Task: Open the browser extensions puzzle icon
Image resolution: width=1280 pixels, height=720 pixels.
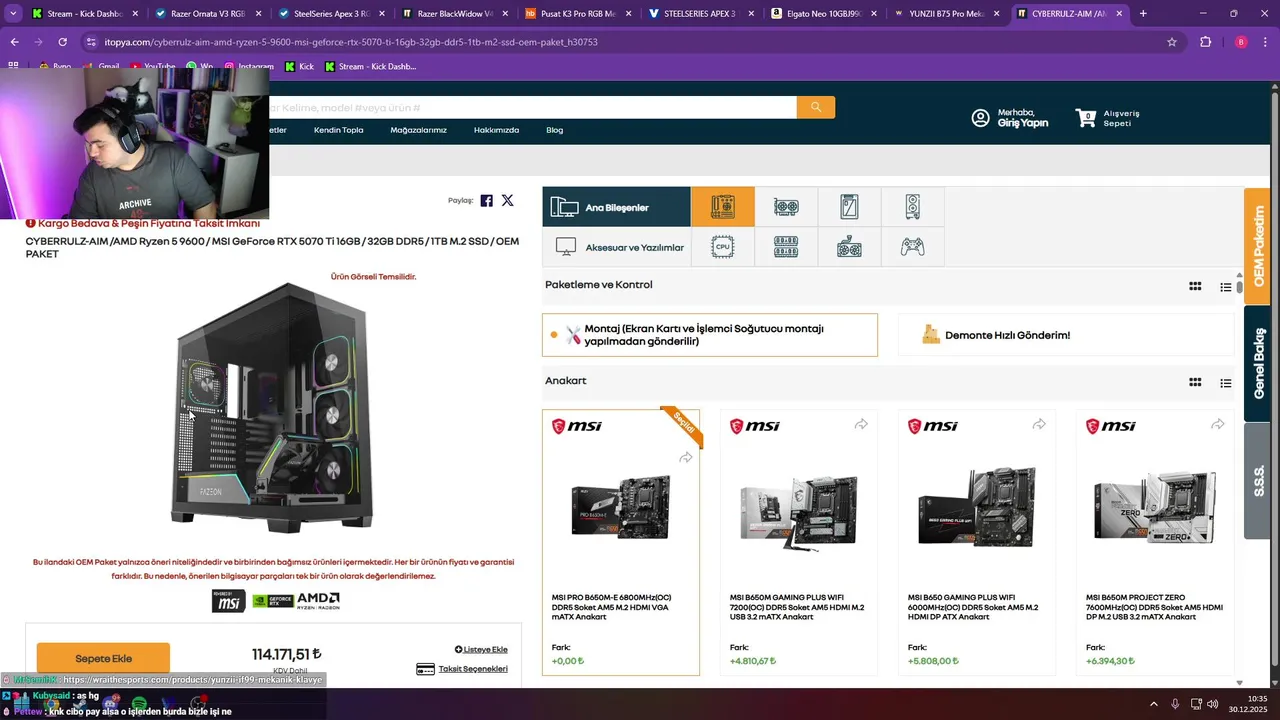Action: (x=1205, y=42)
